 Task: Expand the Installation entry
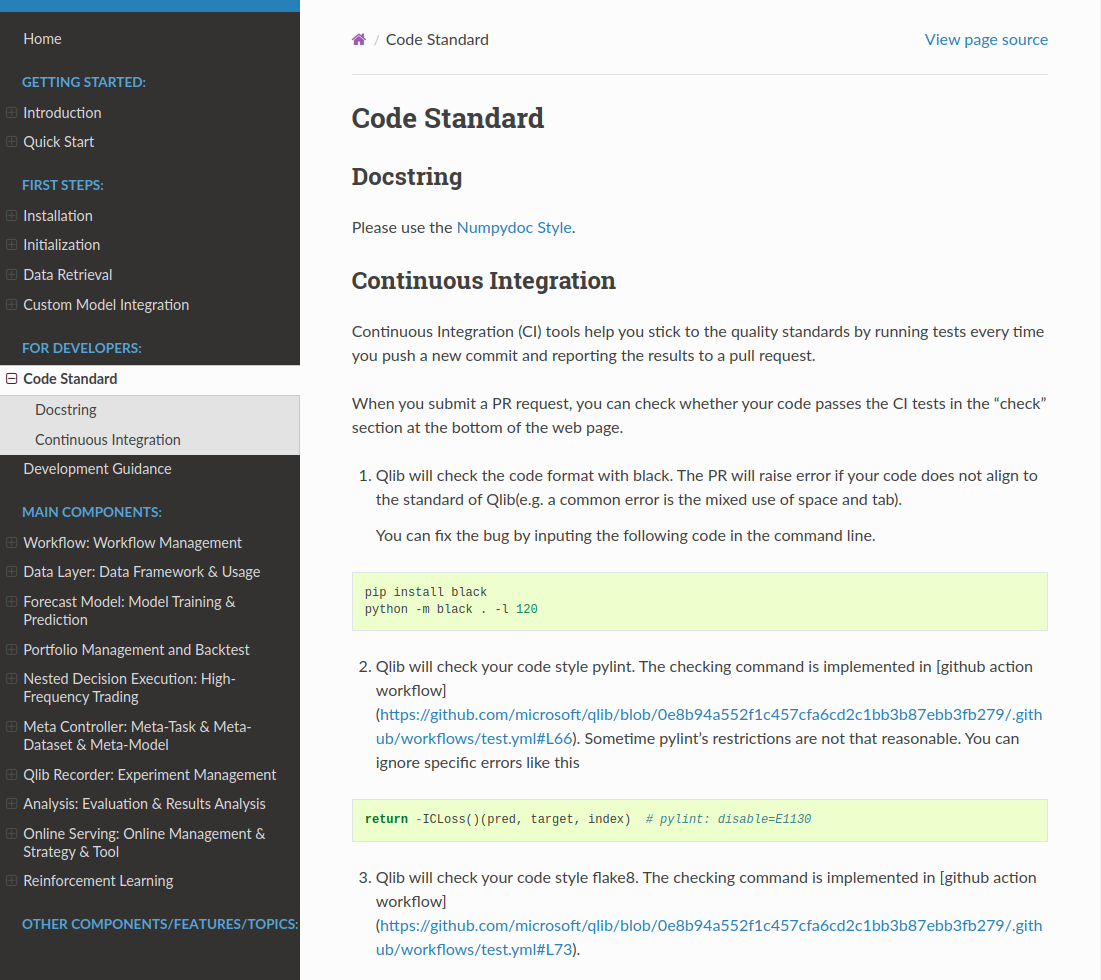11,216
